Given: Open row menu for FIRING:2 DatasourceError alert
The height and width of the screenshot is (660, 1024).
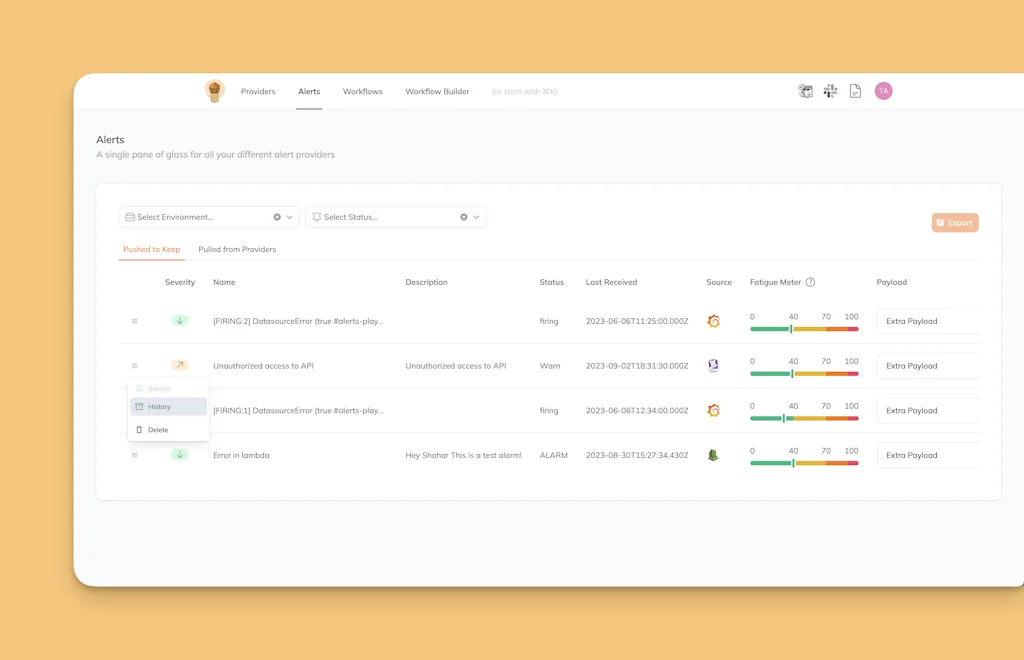Looking at the screenshot, I should pos(135,321).
